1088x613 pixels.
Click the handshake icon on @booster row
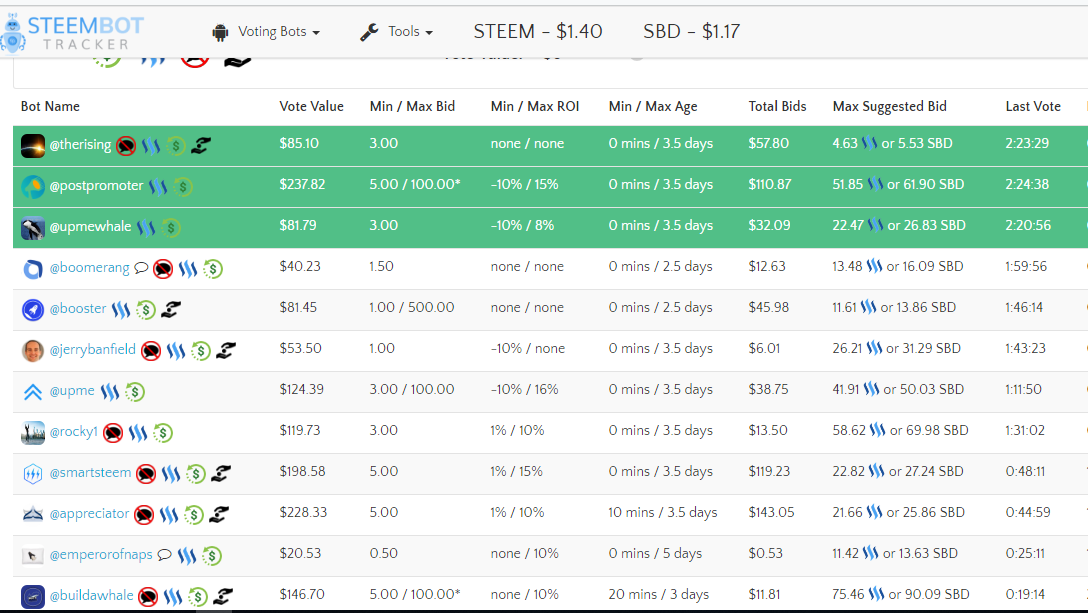[x=171, y=310]
